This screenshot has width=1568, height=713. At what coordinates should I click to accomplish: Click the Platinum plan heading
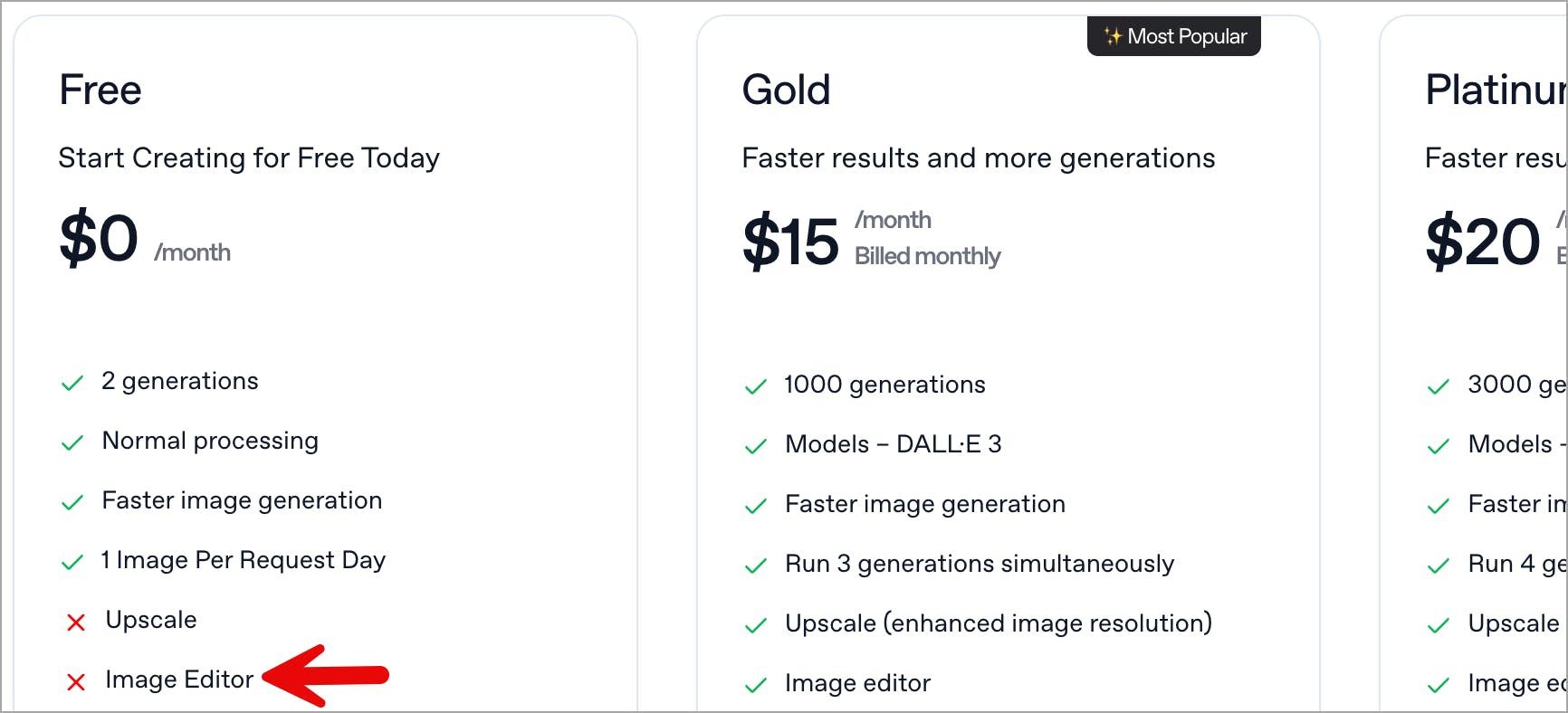[1496, 90]
